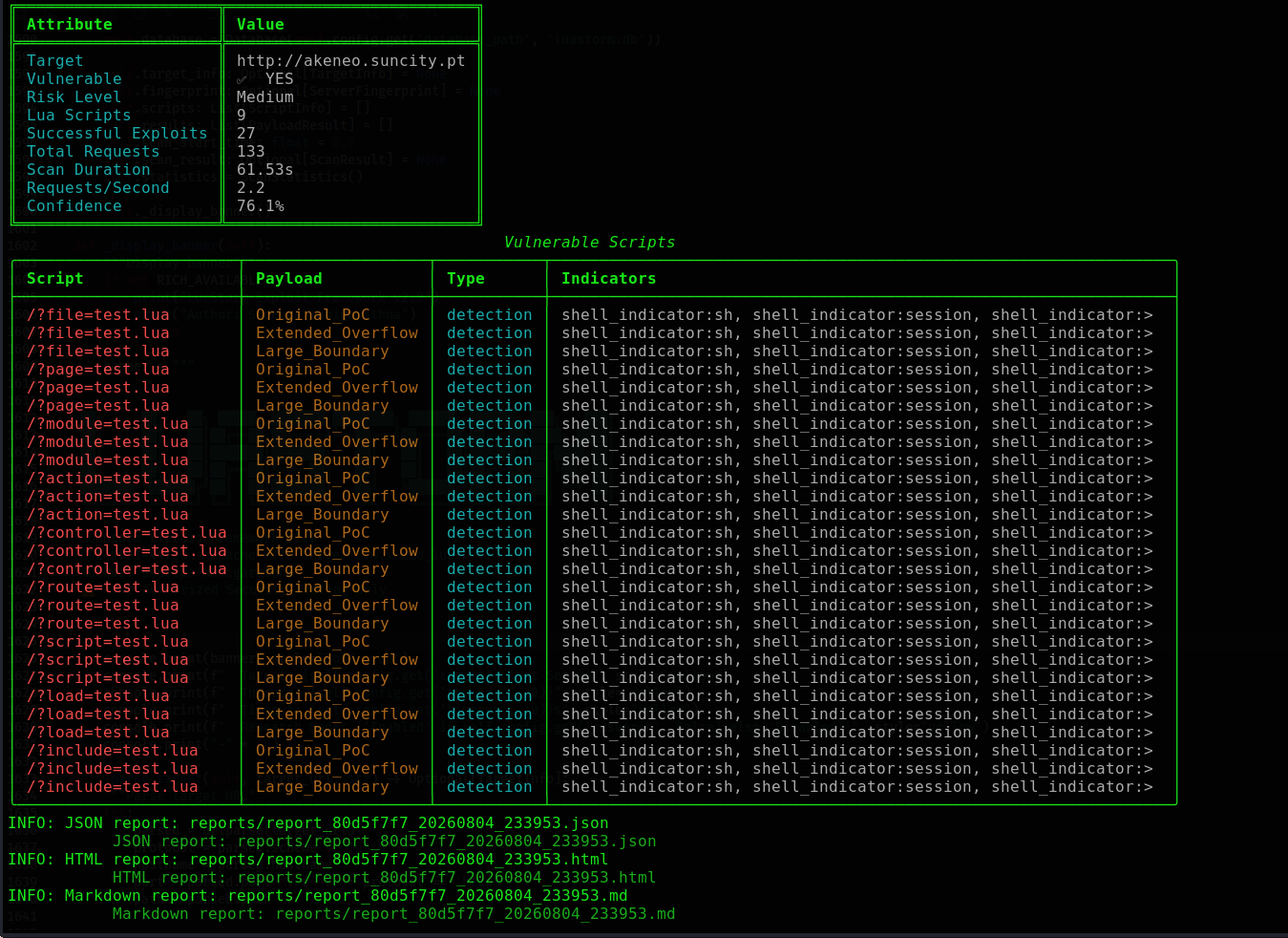Click detection type in /?file=test.lua Original_PoC row
The width and height of the screenshot is (1288, 938).
coord(489,314)
